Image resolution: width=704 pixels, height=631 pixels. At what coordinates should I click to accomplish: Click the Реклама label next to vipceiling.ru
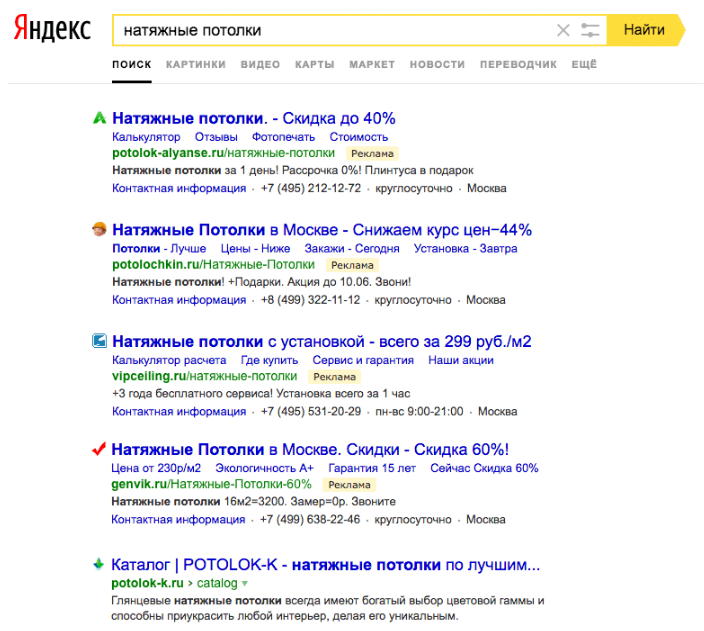point(334,376)
